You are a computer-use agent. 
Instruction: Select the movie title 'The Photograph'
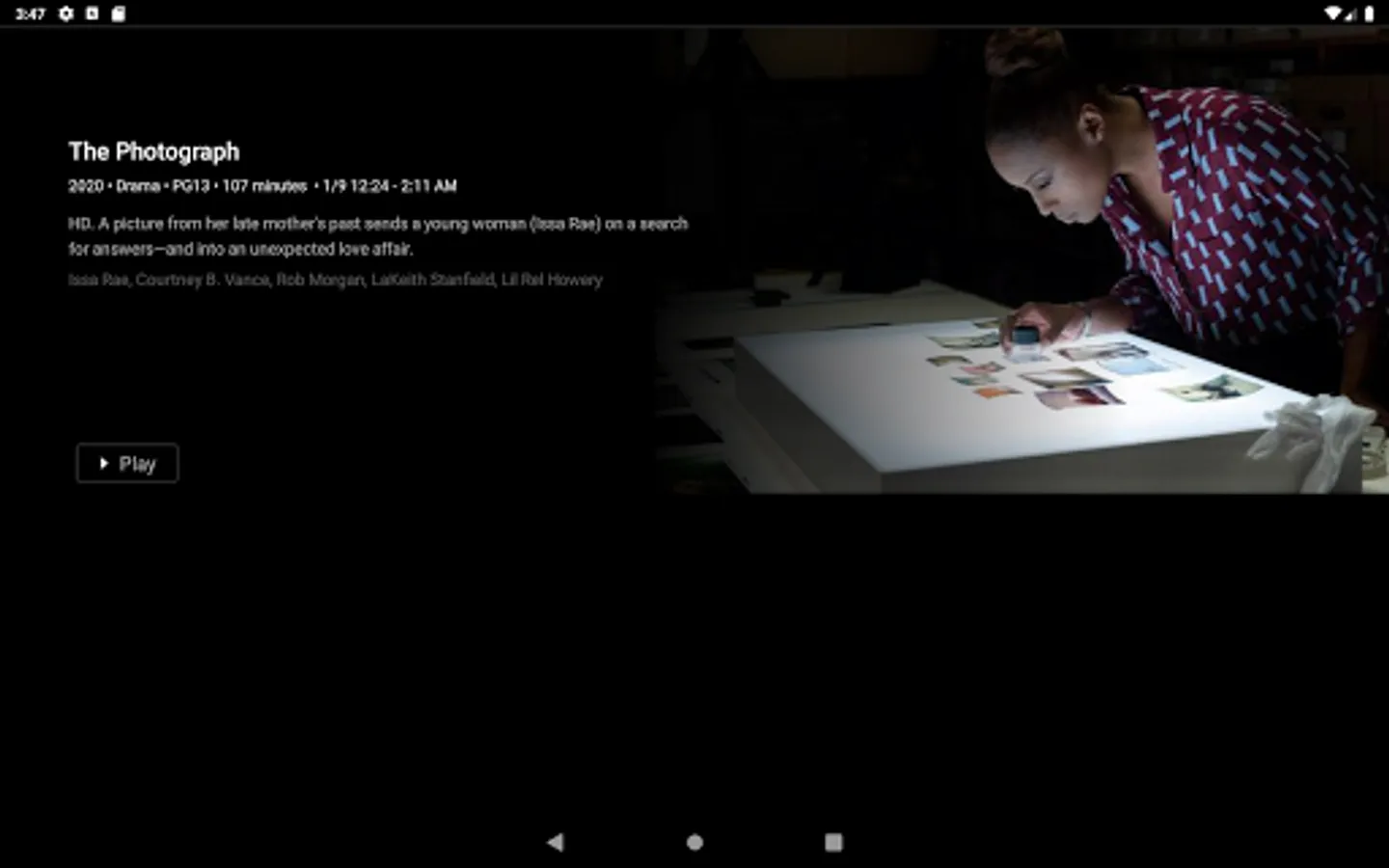154,151
